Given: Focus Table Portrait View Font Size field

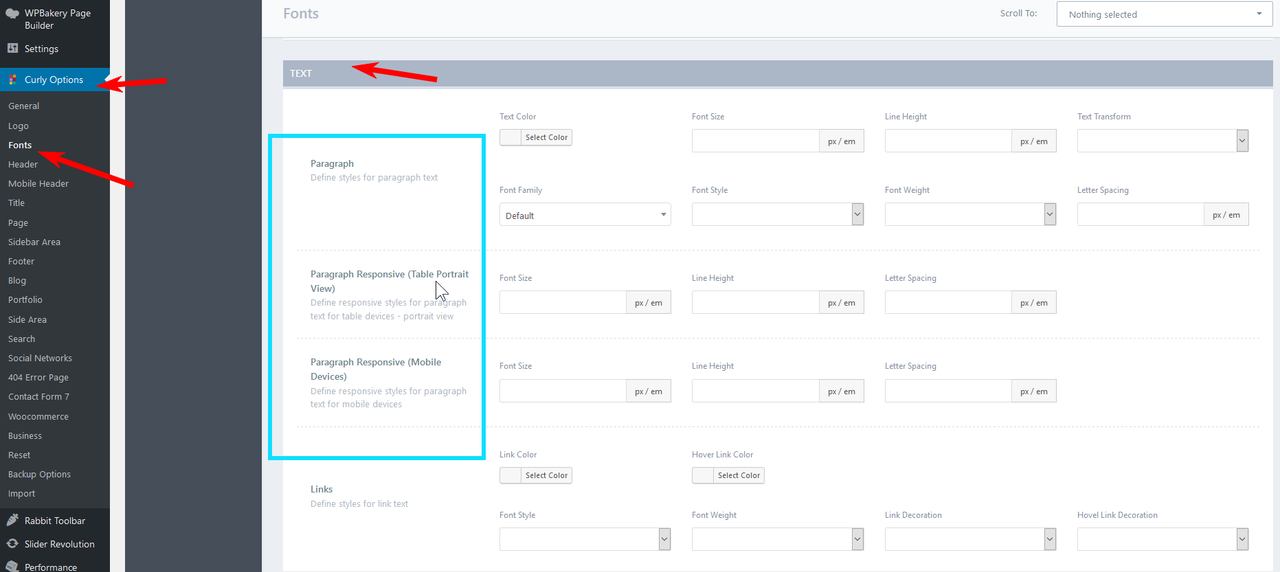Looking at the screenshot, I should click(563, 302).
